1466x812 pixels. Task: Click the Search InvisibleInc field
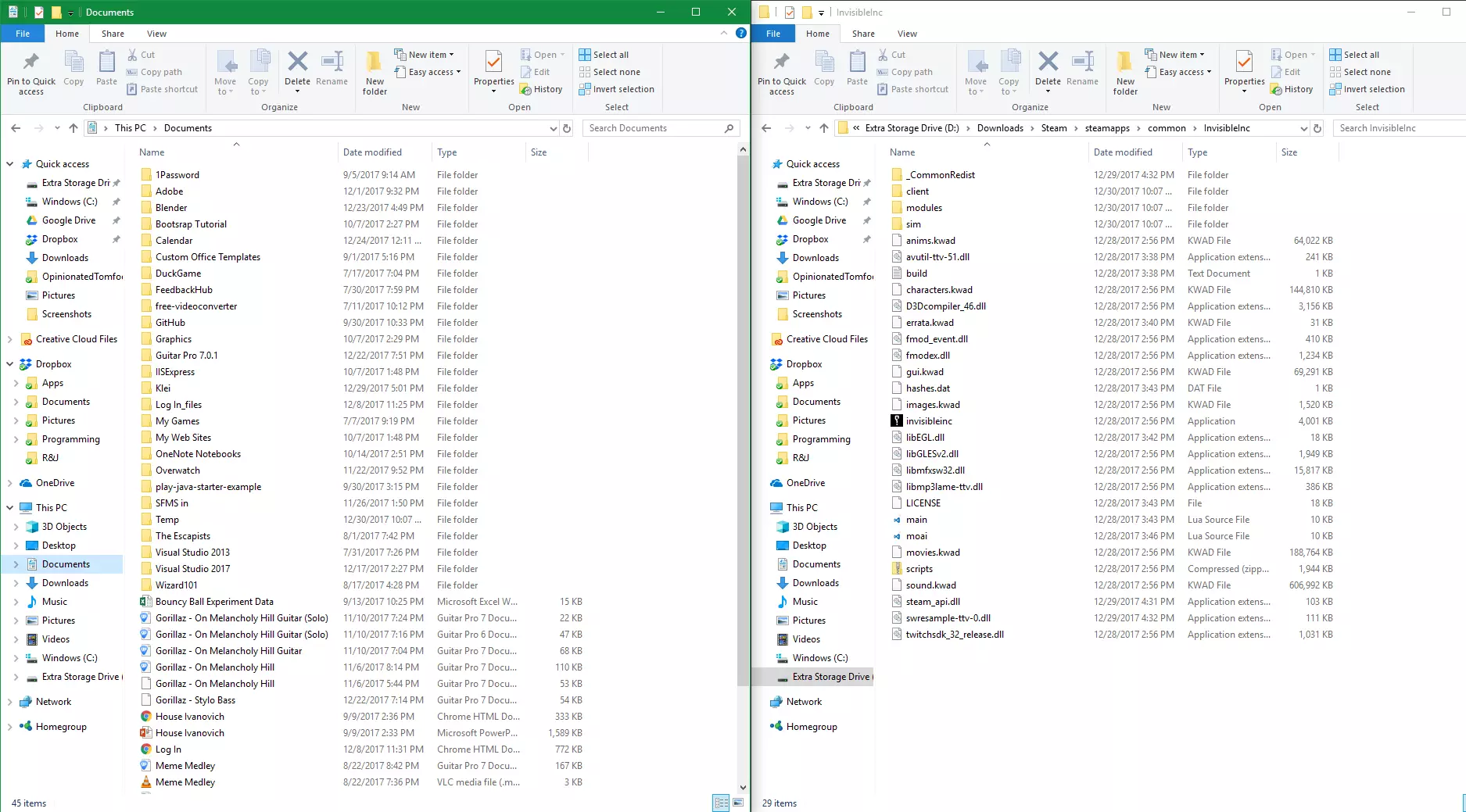pos(1400,128)
